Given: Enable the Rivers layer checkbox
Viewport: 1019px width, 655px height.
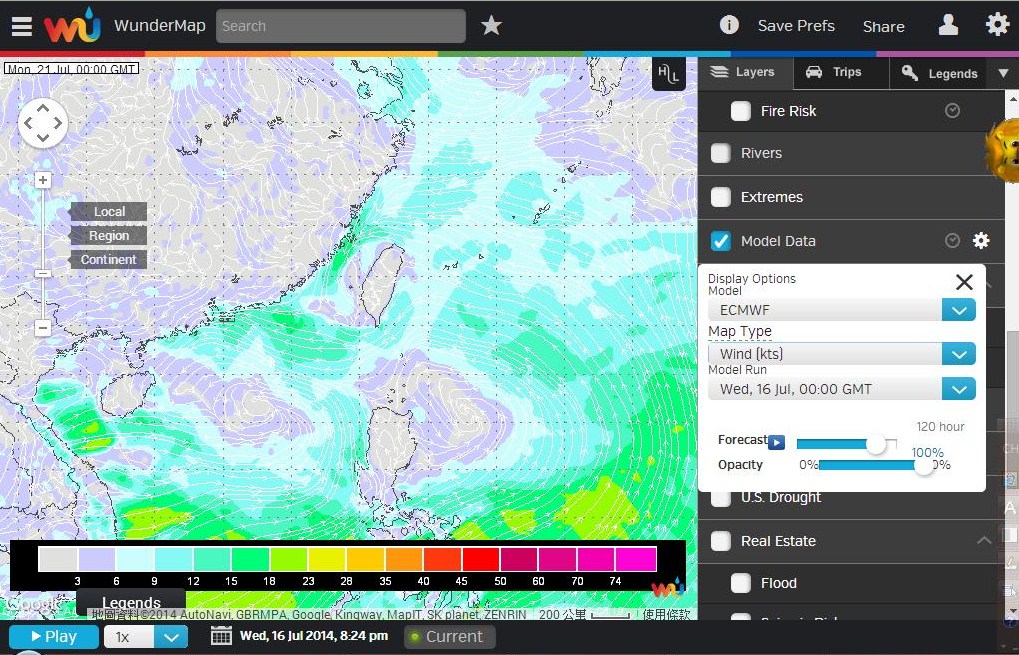Looking at the screenshot, I should pos(720,153).
